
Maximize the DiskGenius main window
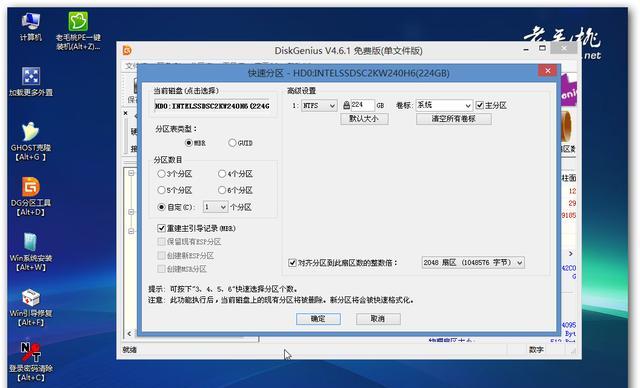(x=542, y=49)
